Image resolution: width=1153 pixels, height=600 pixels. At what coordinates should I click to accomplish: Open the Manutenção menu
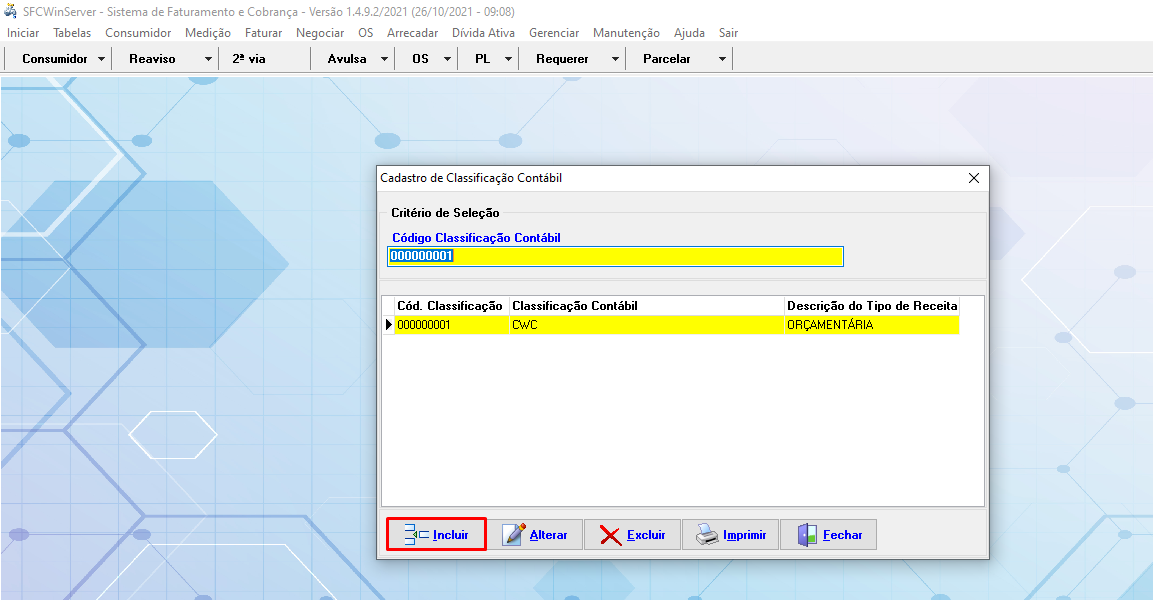coord(626,33)
